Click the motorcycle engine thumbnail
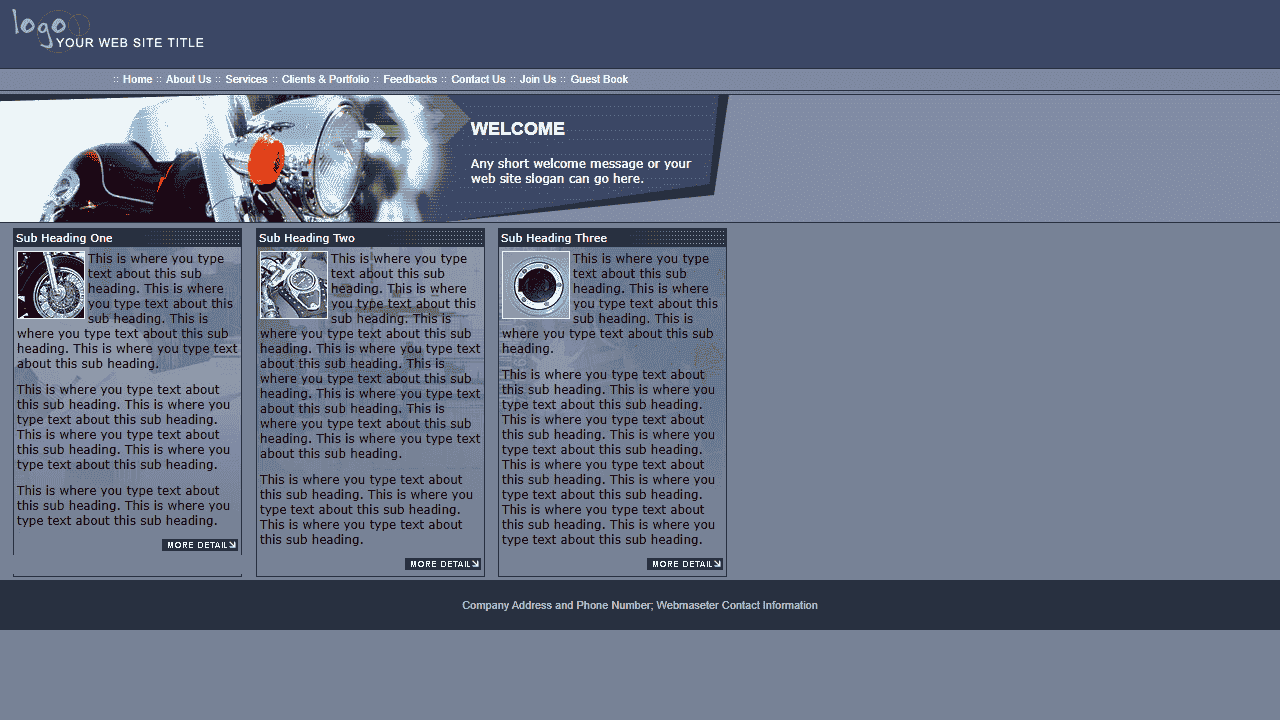1280x720 pixels. 294,285
